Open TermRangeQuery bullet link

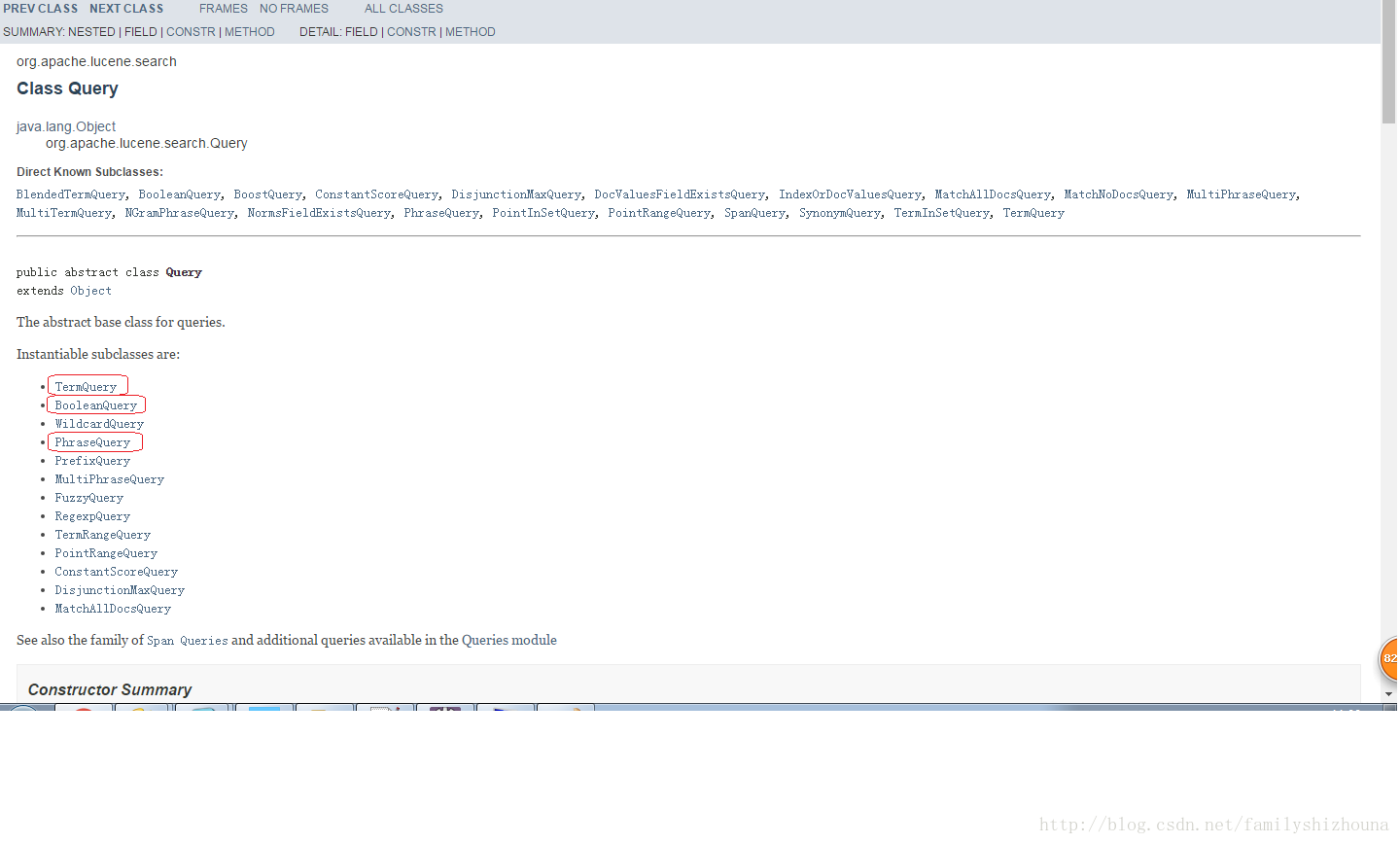click(102, 535)
